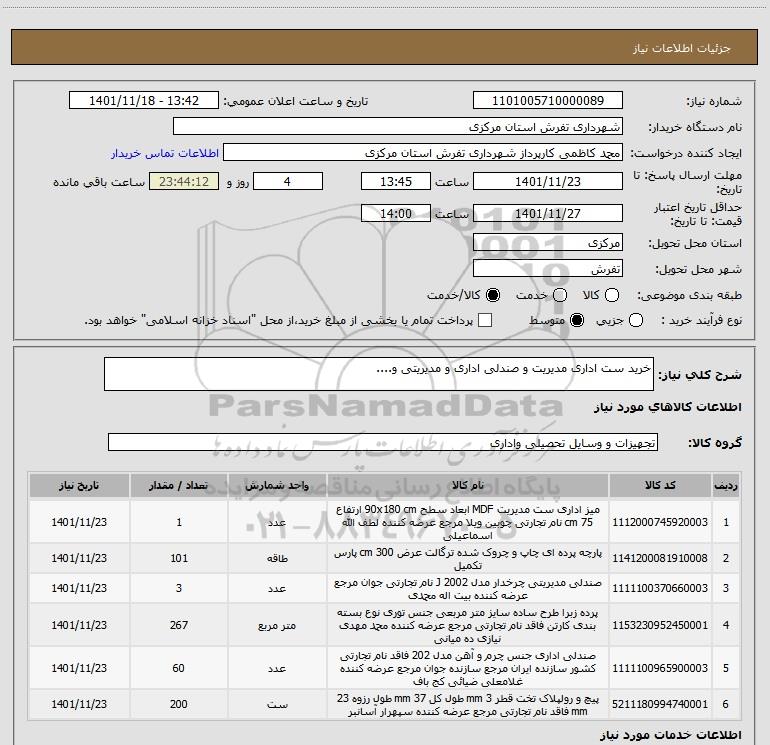Image resolution: width=770 pixels, height=745 pixels.
Task: Click unit ست in row 6
Action: pos(277,705)
